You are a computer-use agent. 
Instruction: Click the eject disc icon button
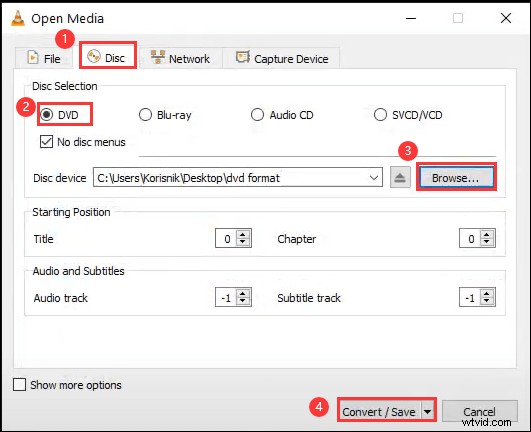[x=400, y=177]
